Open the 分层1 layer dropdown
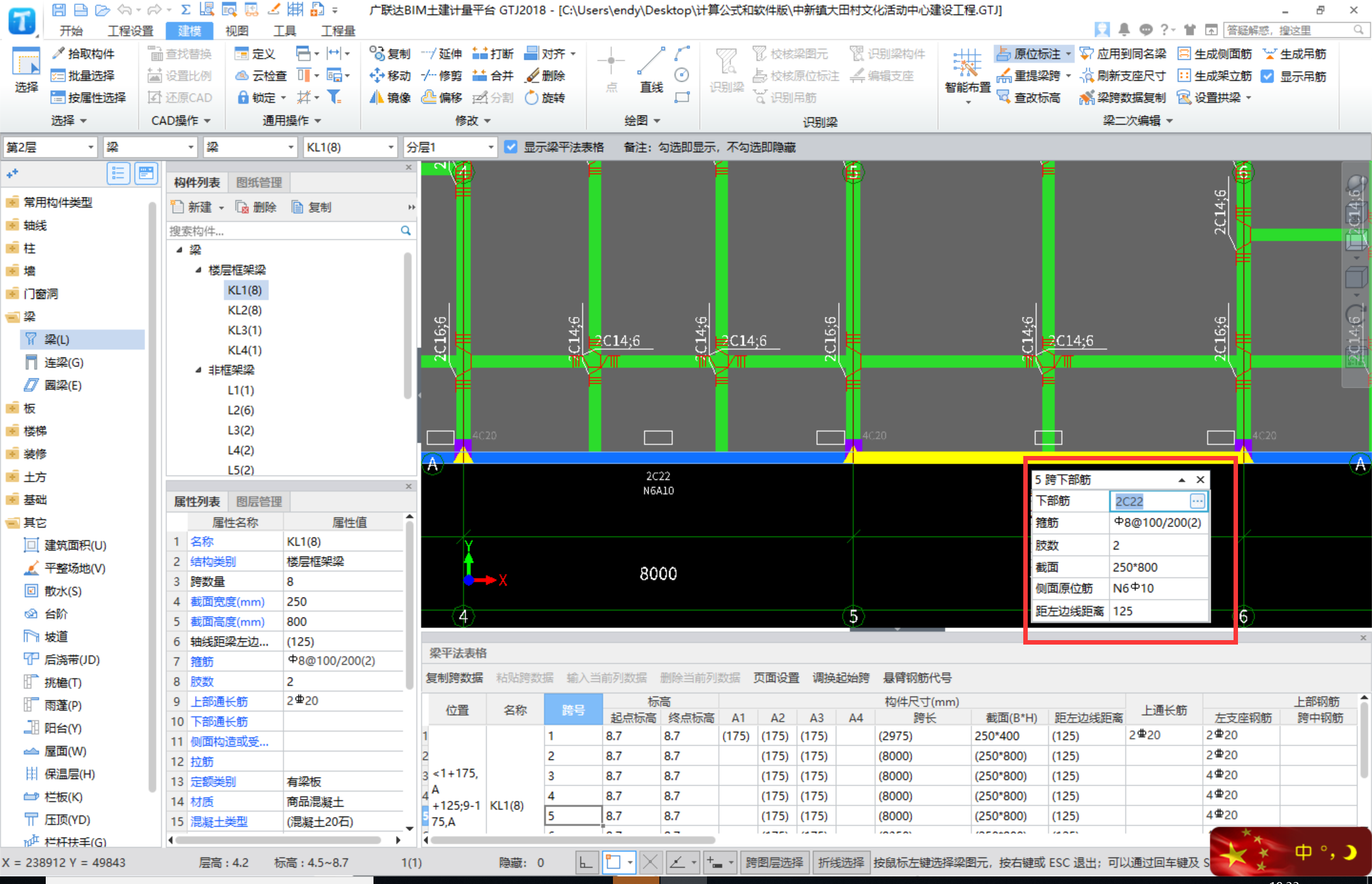The image size is (1372, 884). (x=450, y=147)
